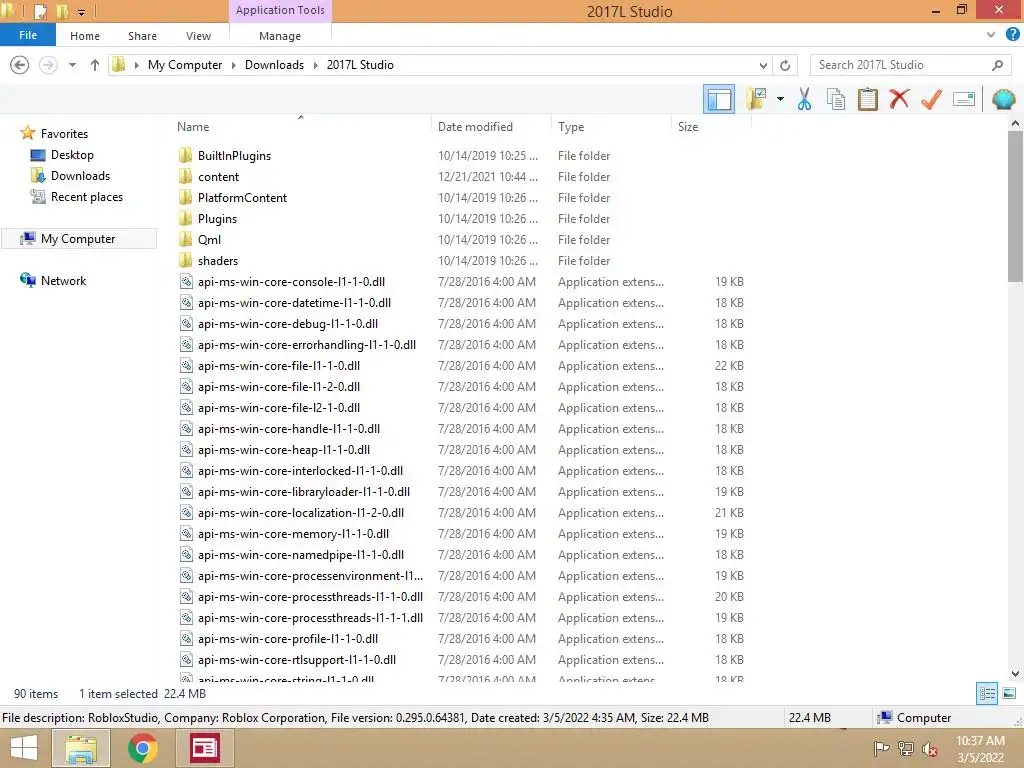The image size is (1024, 768).
Task: Select the shaders folder
Action: (x=217, y=261)
